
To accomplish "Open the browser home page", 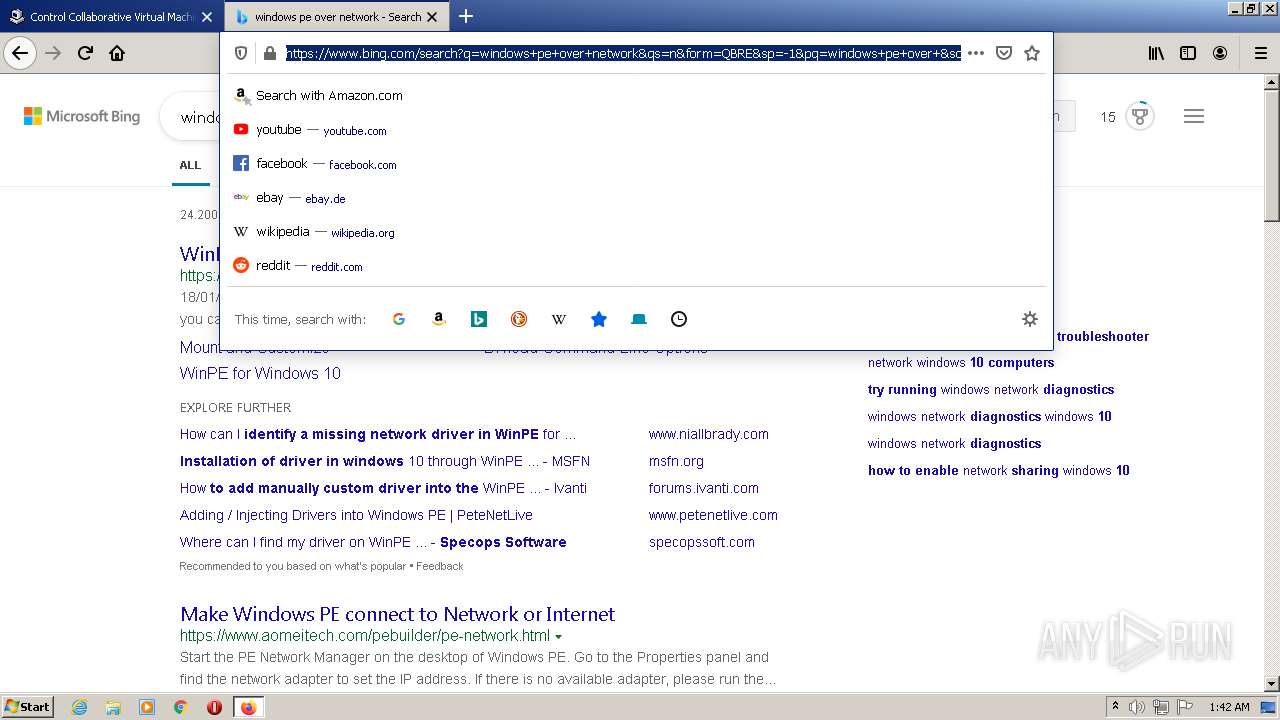I will pos(117,53).
